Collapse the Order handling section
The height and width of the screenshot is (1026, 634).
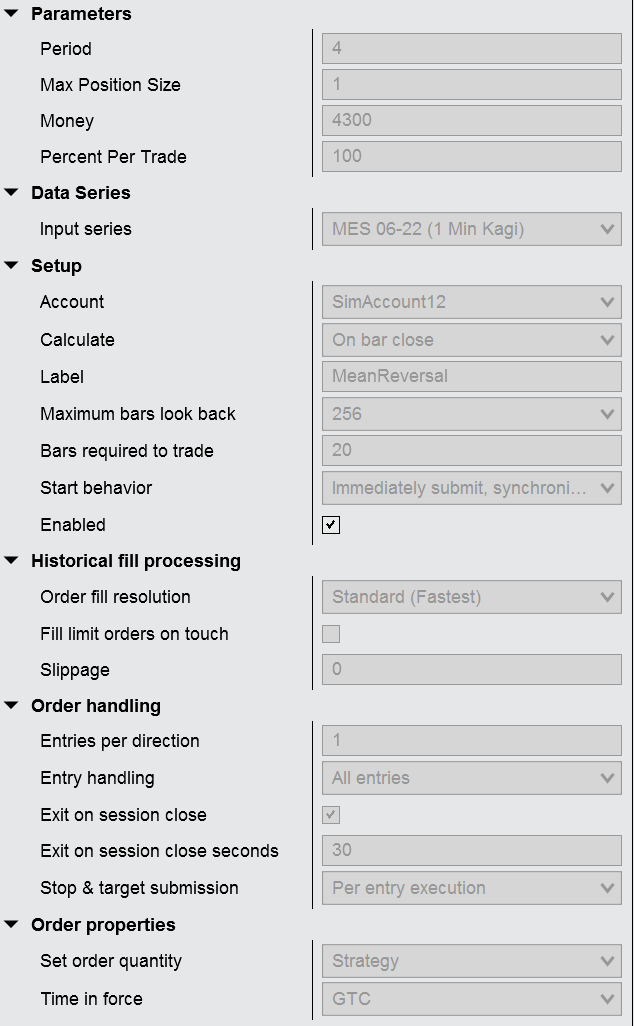(12, 706)
